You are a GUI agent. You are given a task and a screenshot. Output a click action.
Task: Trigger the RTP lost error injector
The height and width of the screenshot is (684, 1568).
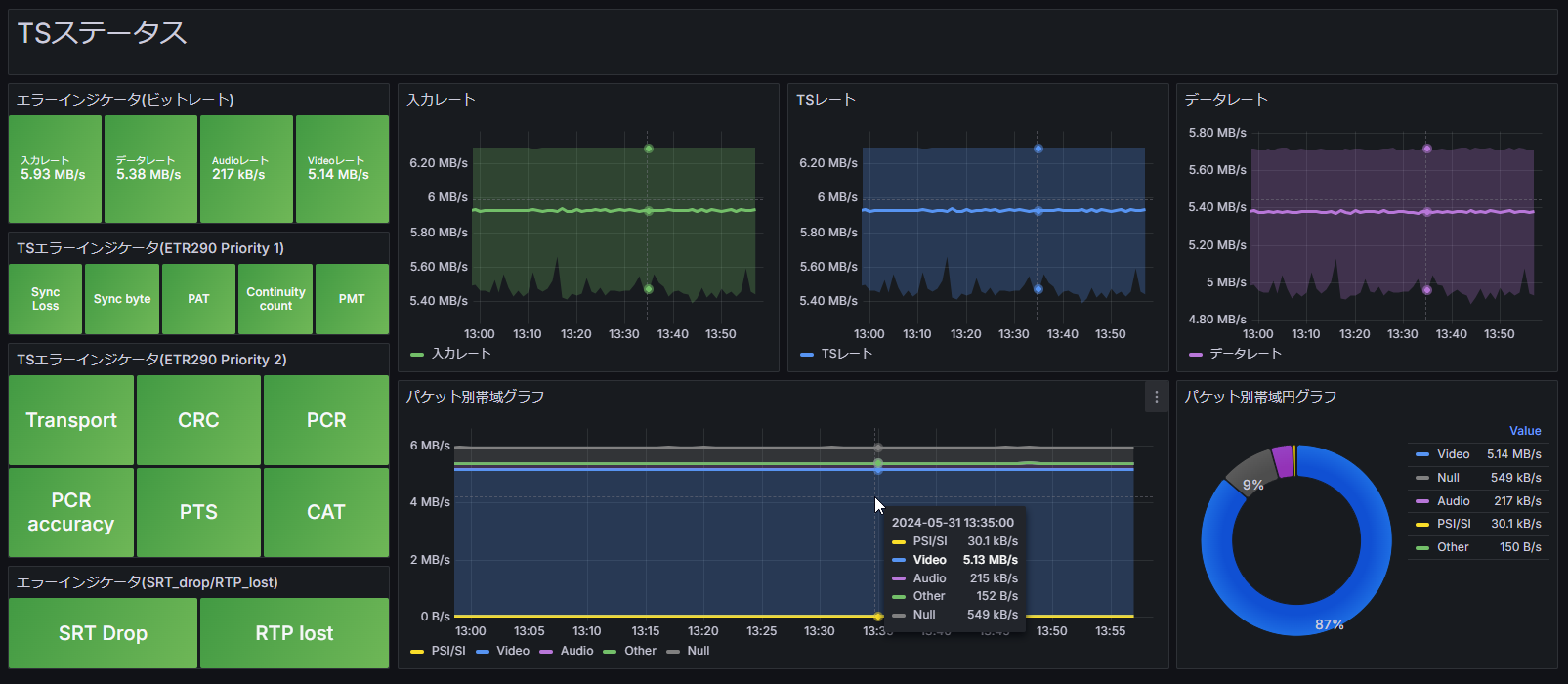[x=294, y=633]
